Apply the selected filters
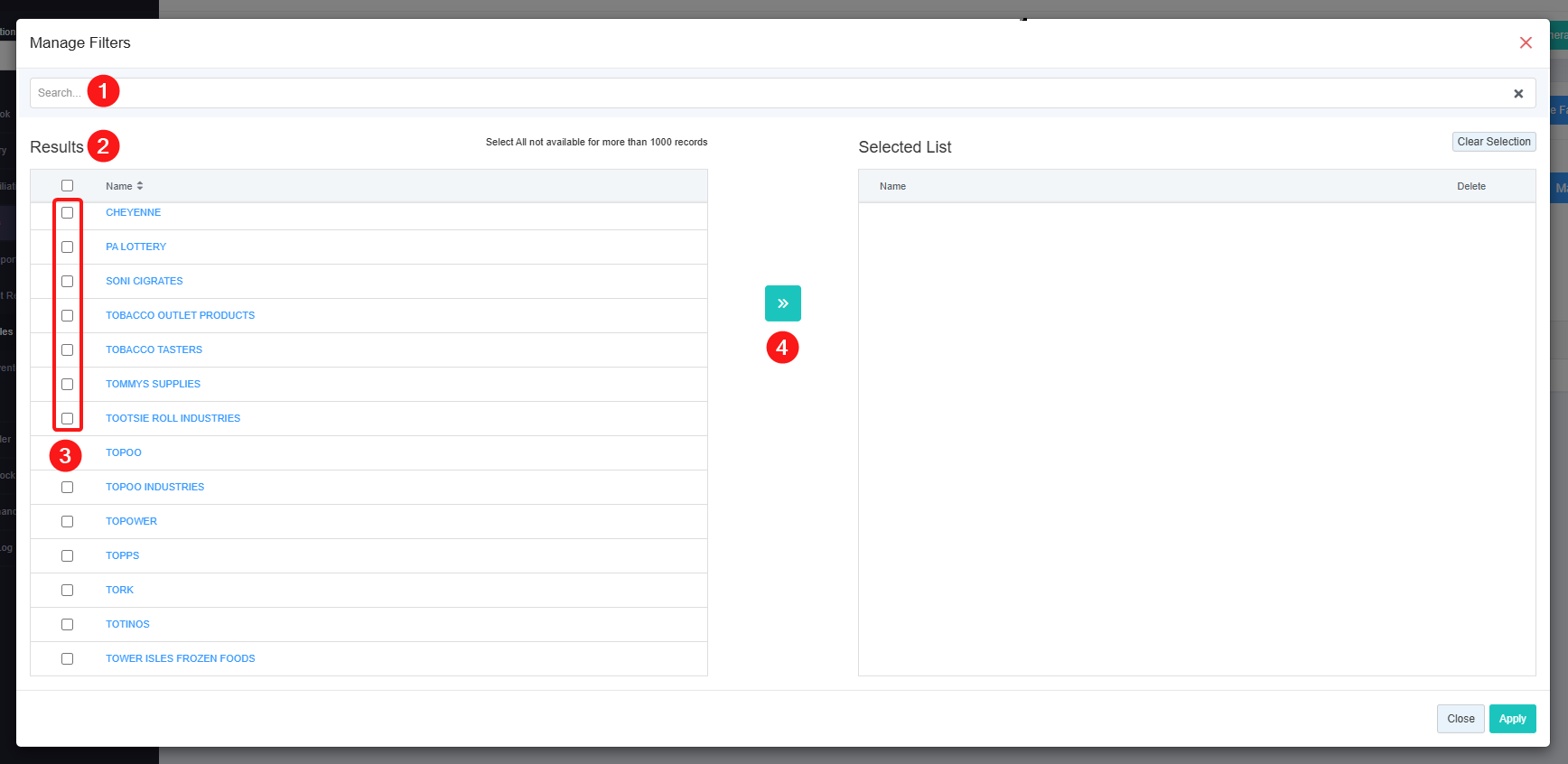Viewport: 1568px width, 764px height. pos(1513,719)
